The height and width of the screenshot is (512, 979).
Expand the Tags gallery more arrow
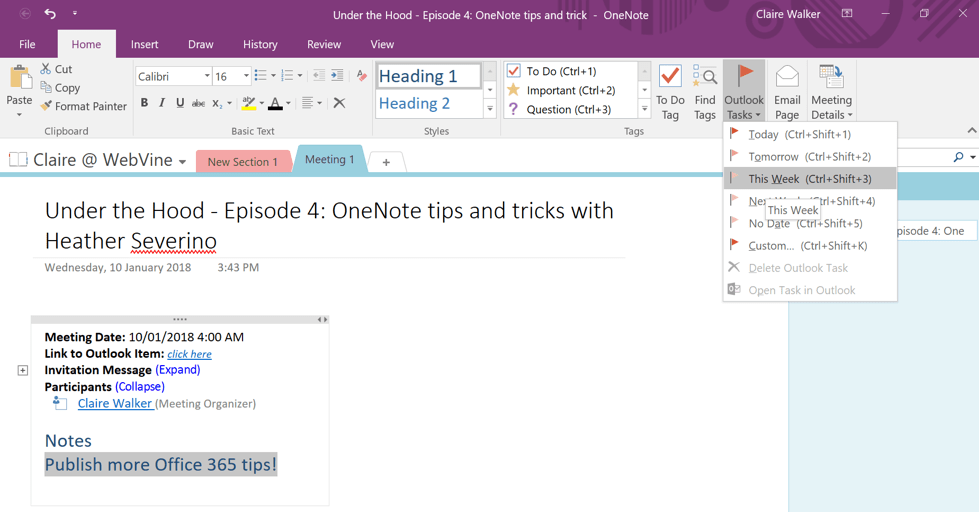[644, 109]
